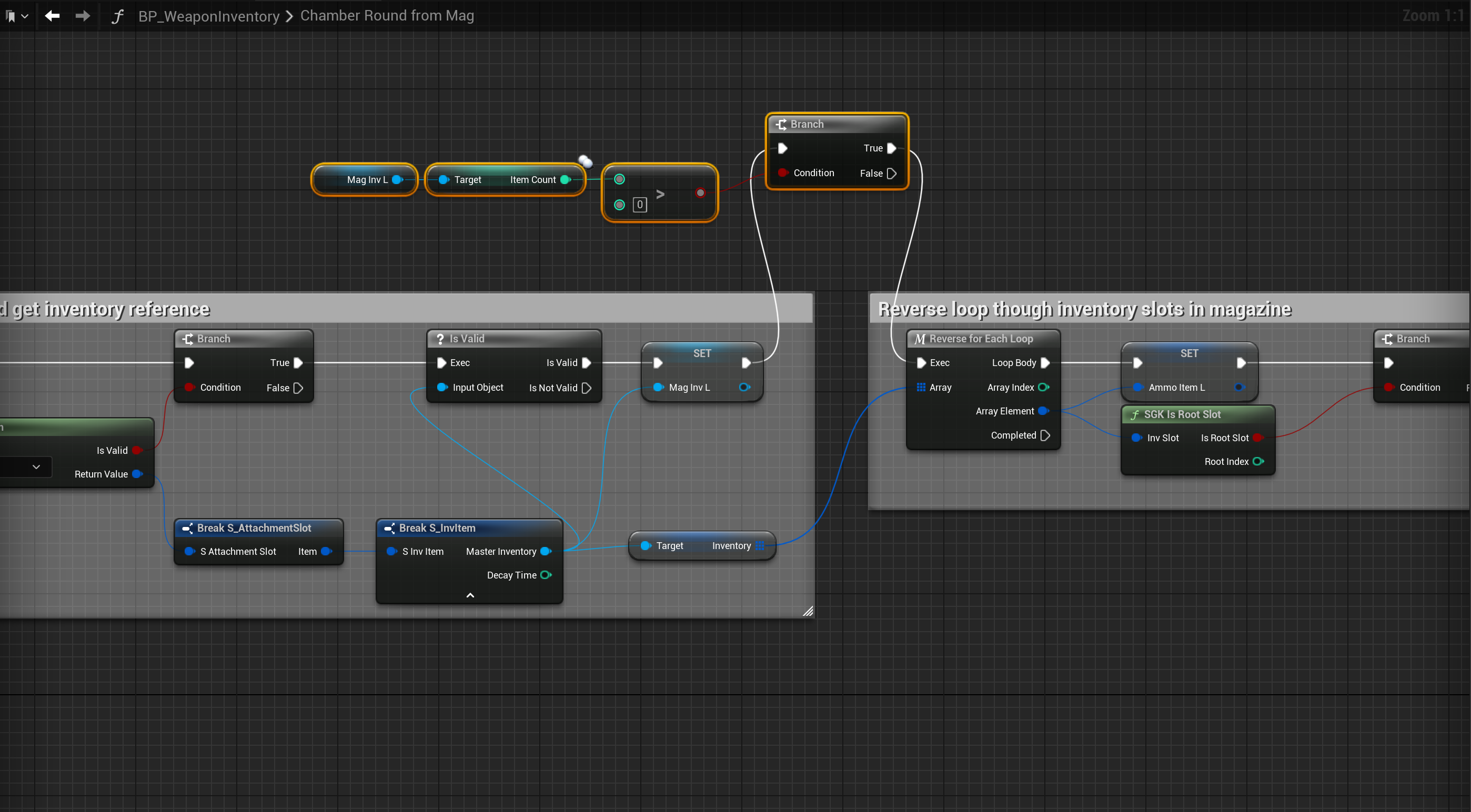The width and height of the screenshot is (1471, 812).
Task: Click the highlighted Branch node title
Action: click(807, 124)
